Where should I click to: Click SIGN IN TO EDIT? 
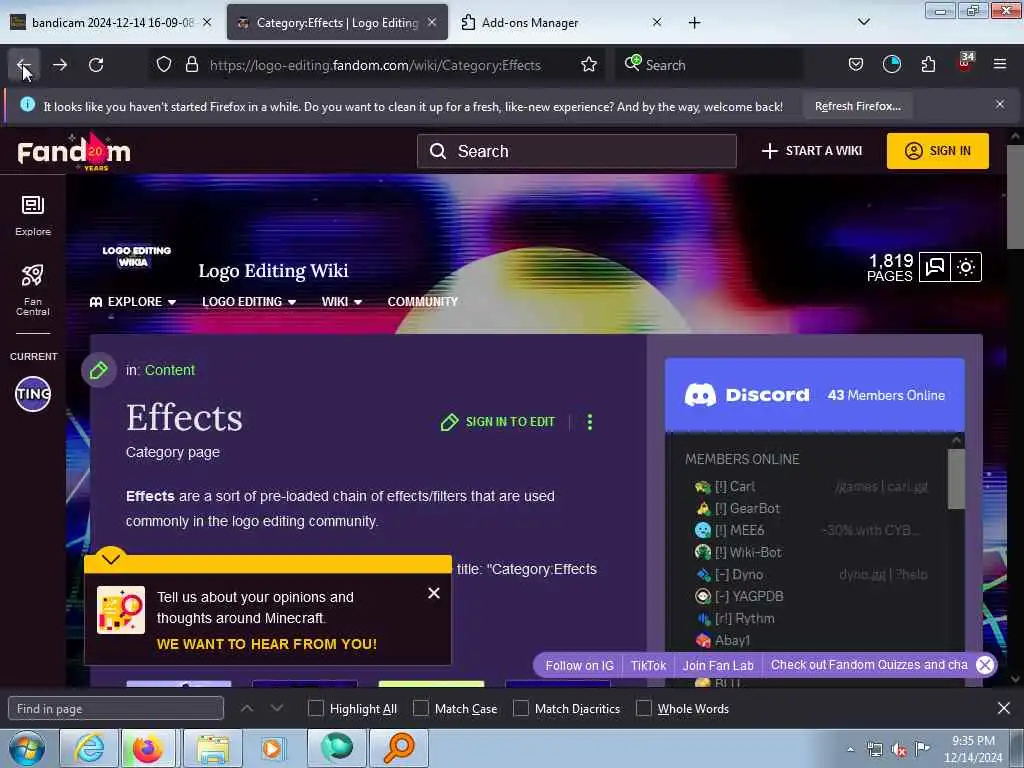click(498, 422)
